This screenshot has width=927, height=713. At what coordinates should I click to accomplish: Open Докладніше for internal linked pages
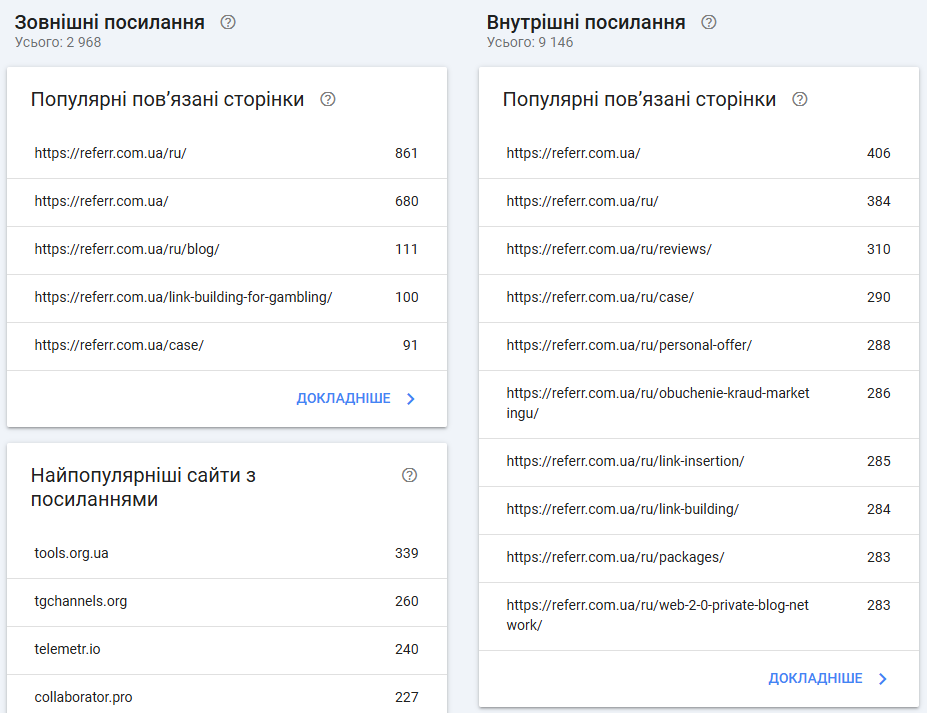(x=815, y=679)
